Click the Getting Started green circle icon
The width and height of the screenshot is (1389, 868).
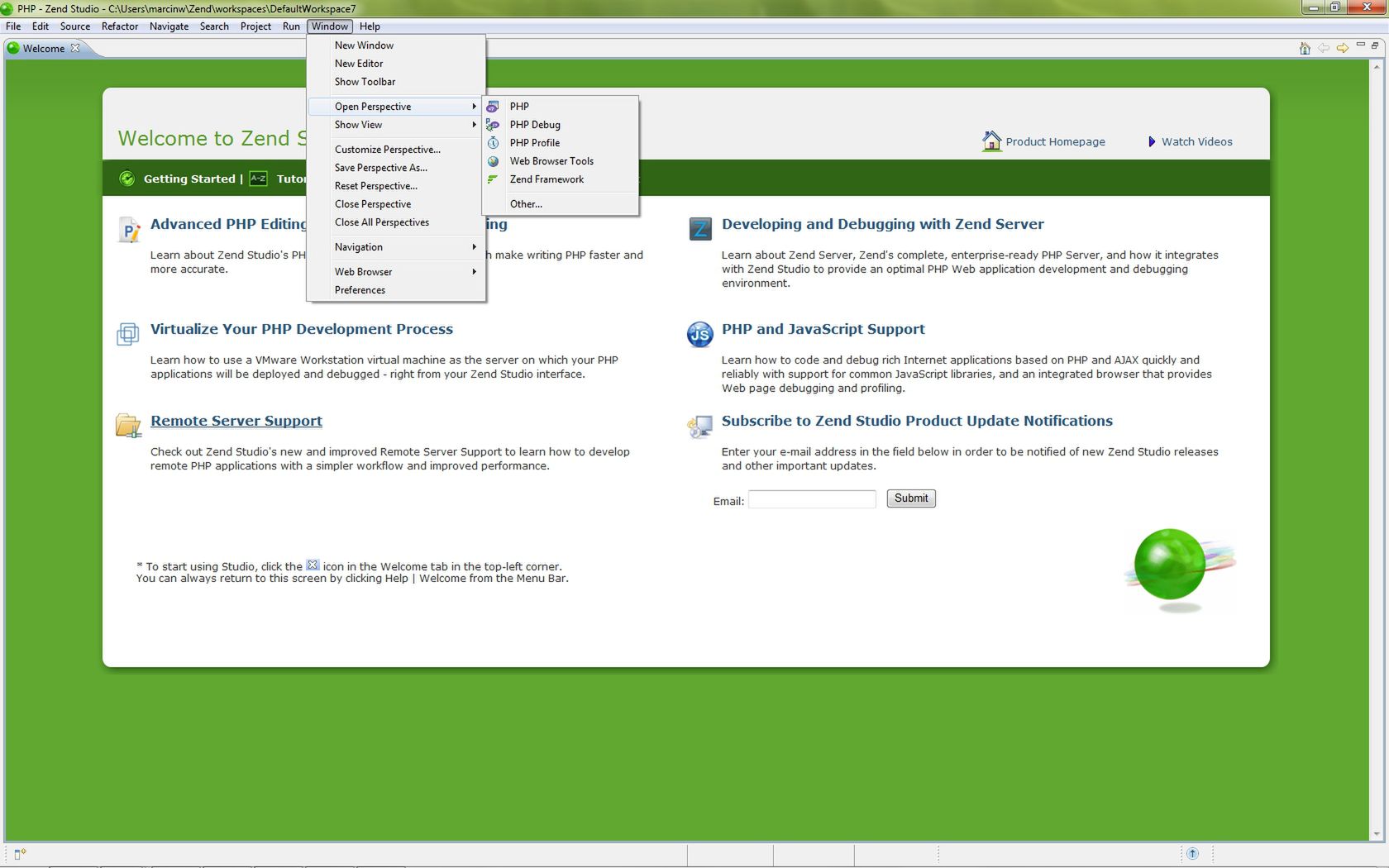point(126,179)
